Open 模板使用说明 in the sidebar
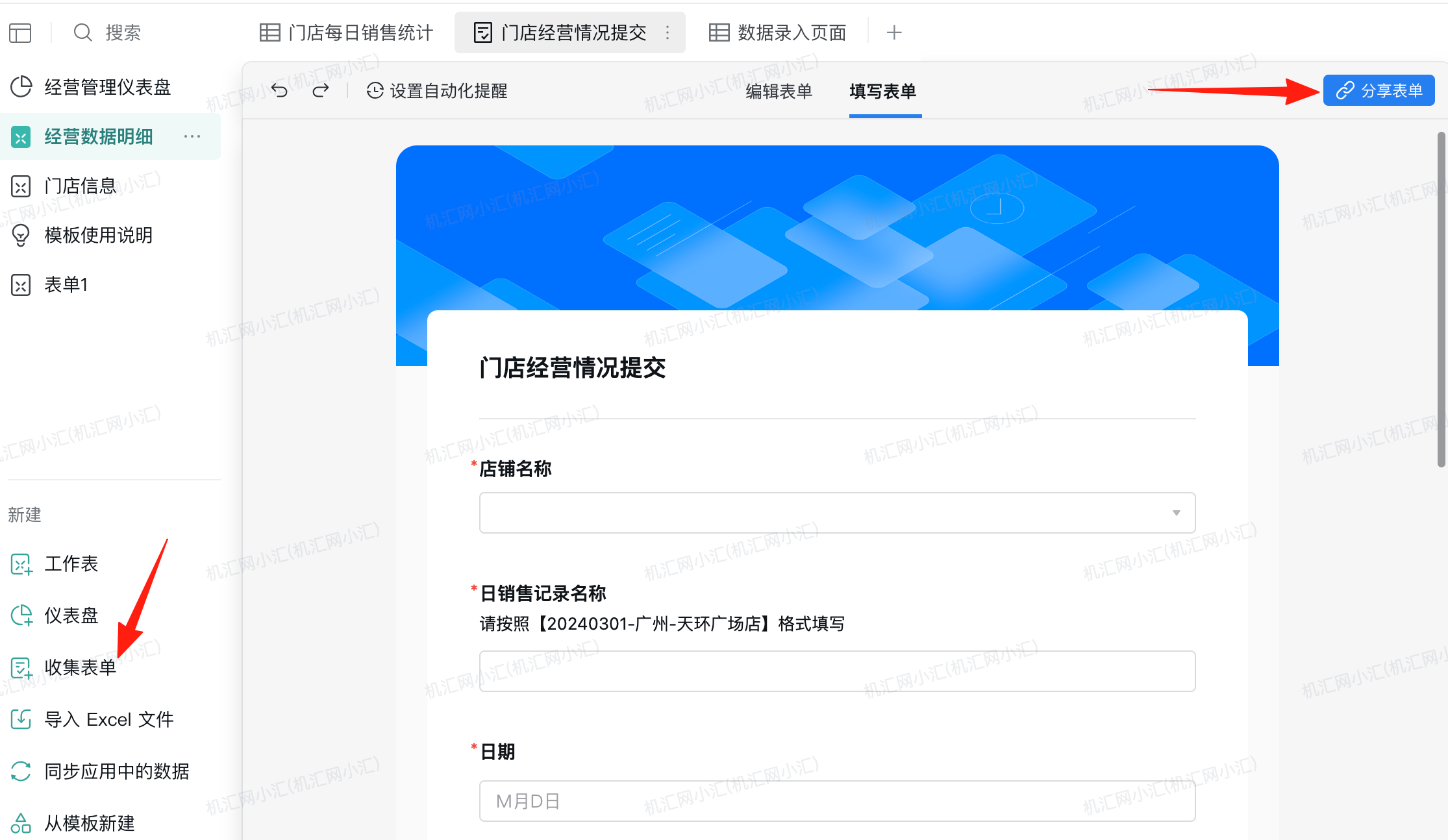Screen dimensions: 1448x840 tap(98, 235)
